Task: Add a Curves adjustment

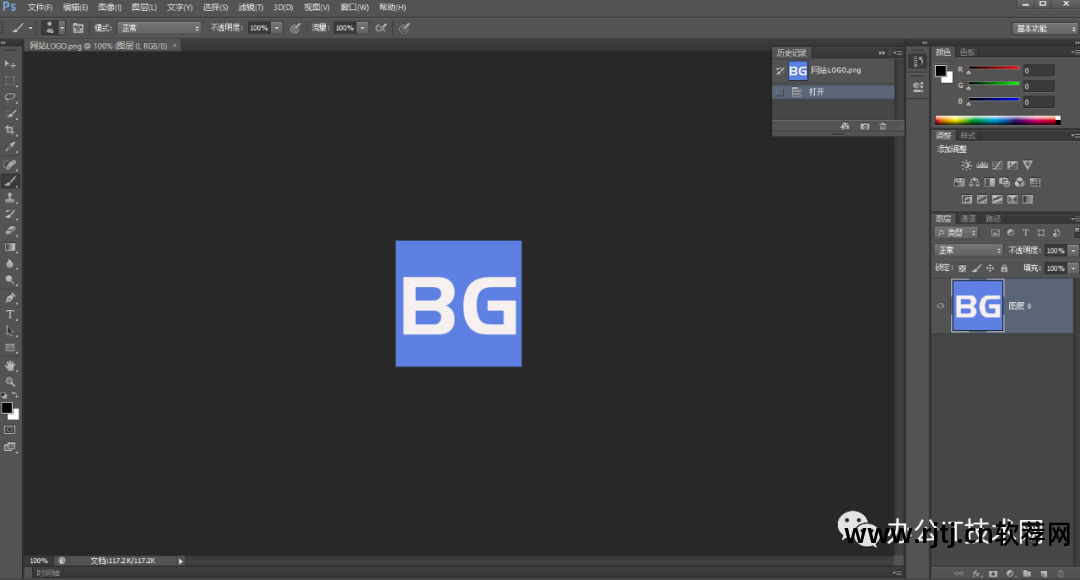Action: point(997,165)
